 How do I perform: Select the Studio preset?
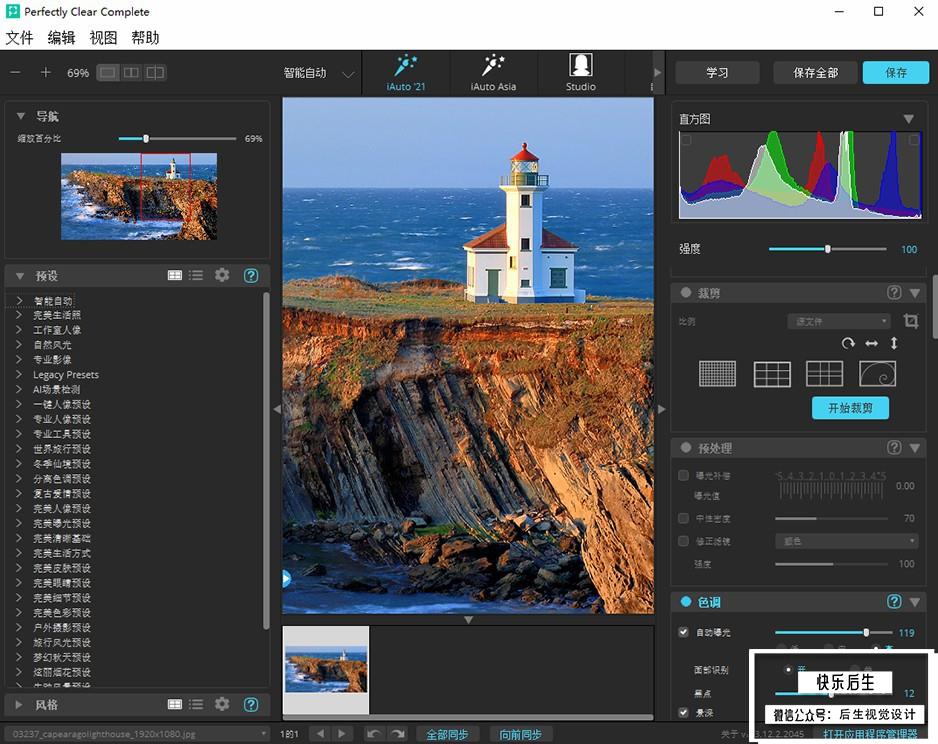click(x=580, y=72)
